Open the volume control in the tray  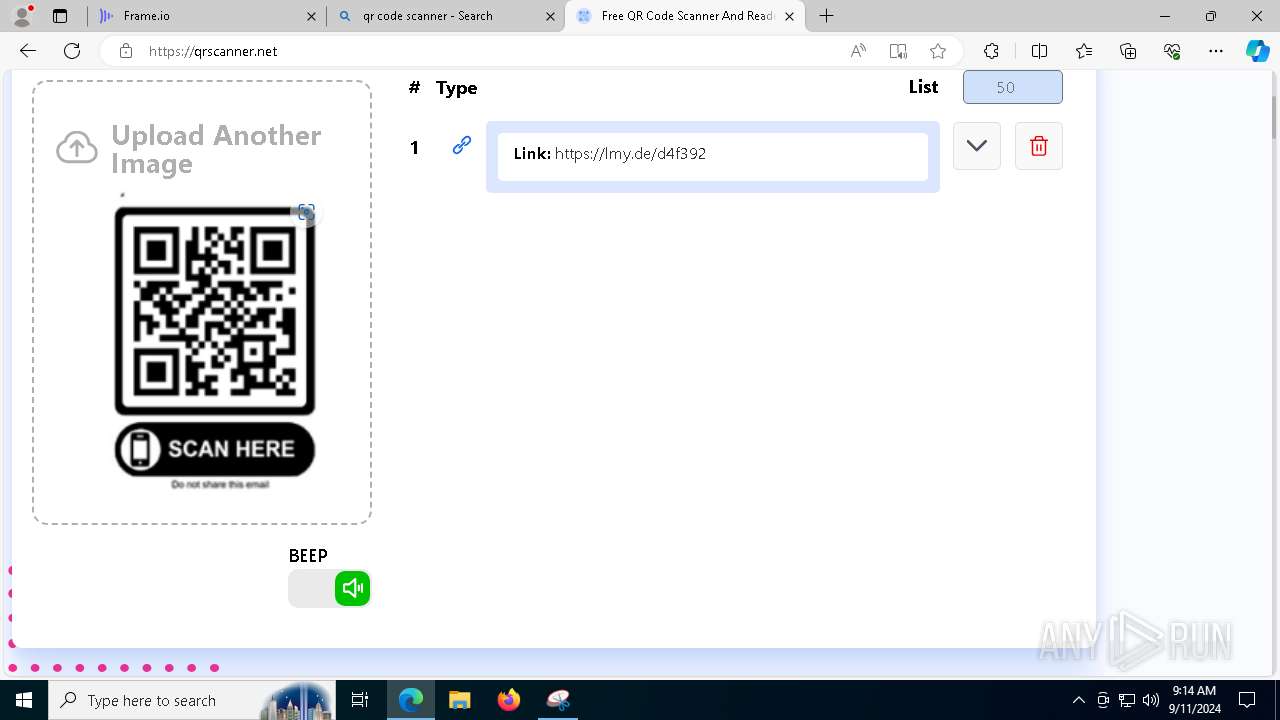(x=1150, y=700)
